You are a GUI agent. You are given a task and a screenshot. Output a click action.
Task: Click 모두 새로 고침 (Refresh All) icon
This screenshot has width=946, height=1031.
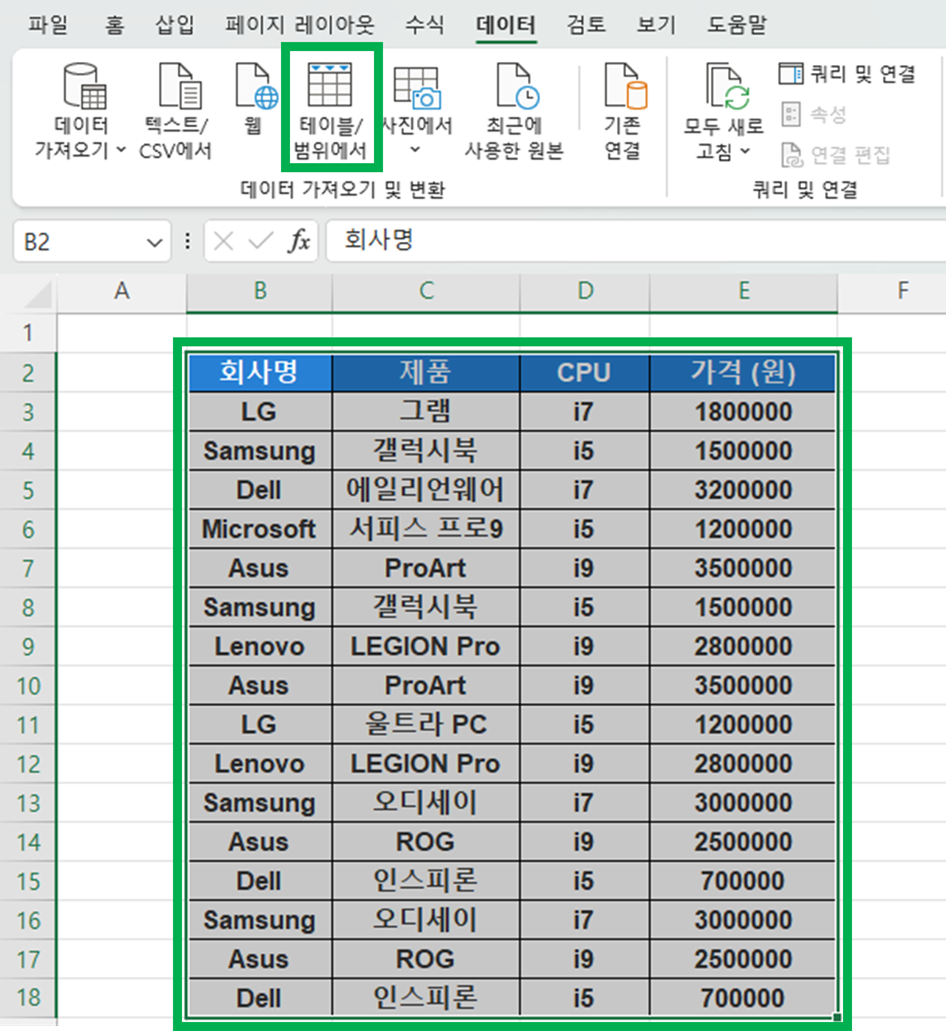click(727, 85)
